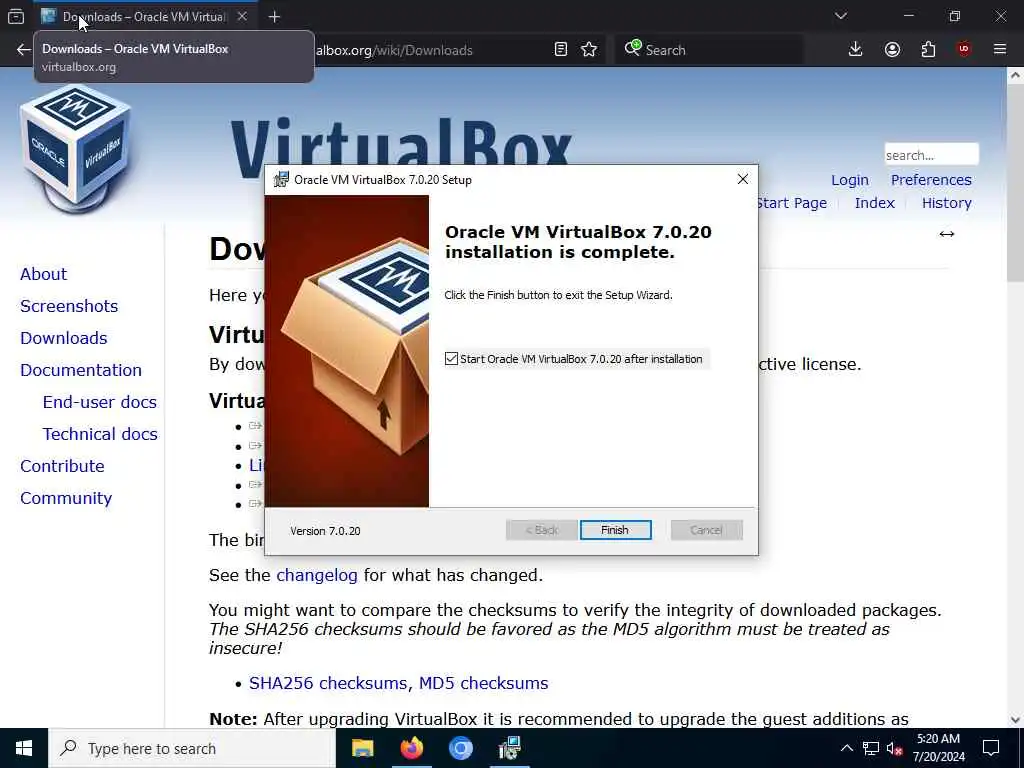Open the Screenshots sidebar link

(x=69, y=306)
